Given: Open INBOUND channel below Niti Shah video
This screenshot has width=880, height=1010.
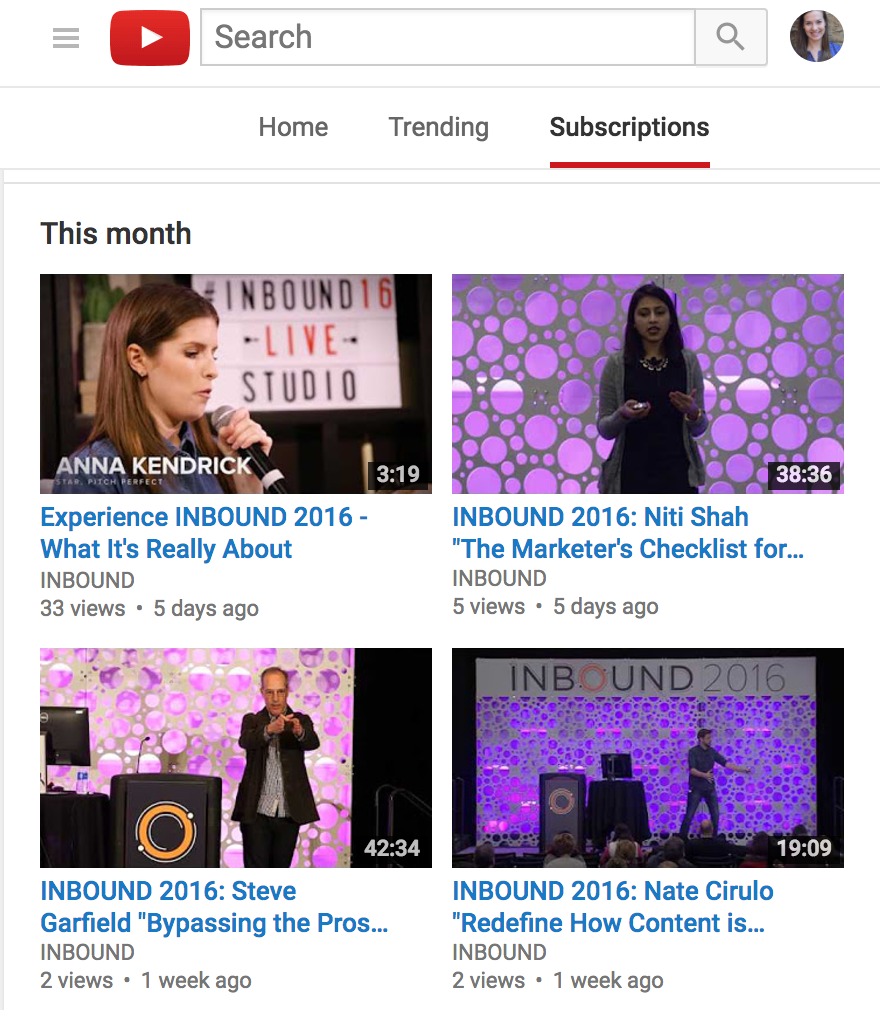Looking at the screenshot, I should 499,579.
